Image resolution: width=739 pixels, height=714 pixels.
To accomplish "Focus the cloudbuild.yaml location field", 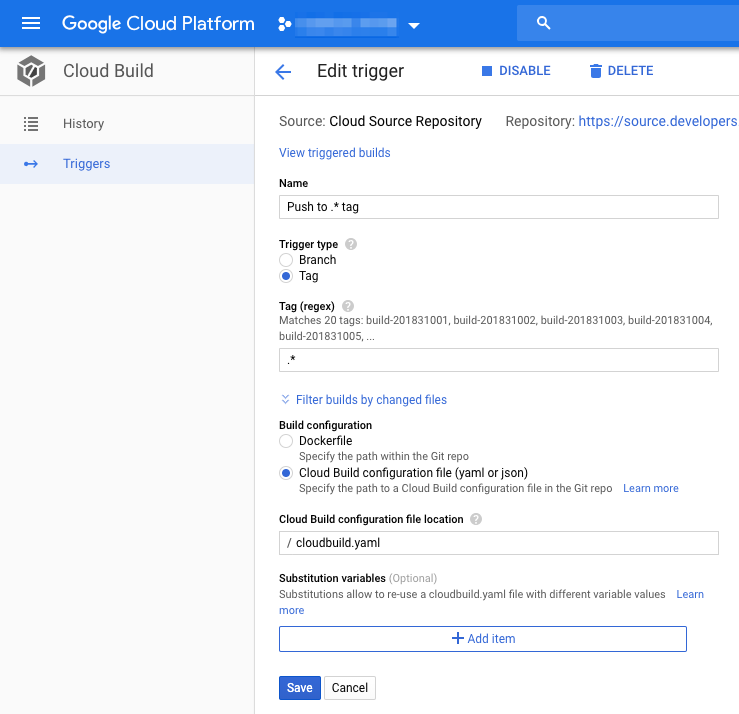I will coord(499,543).
